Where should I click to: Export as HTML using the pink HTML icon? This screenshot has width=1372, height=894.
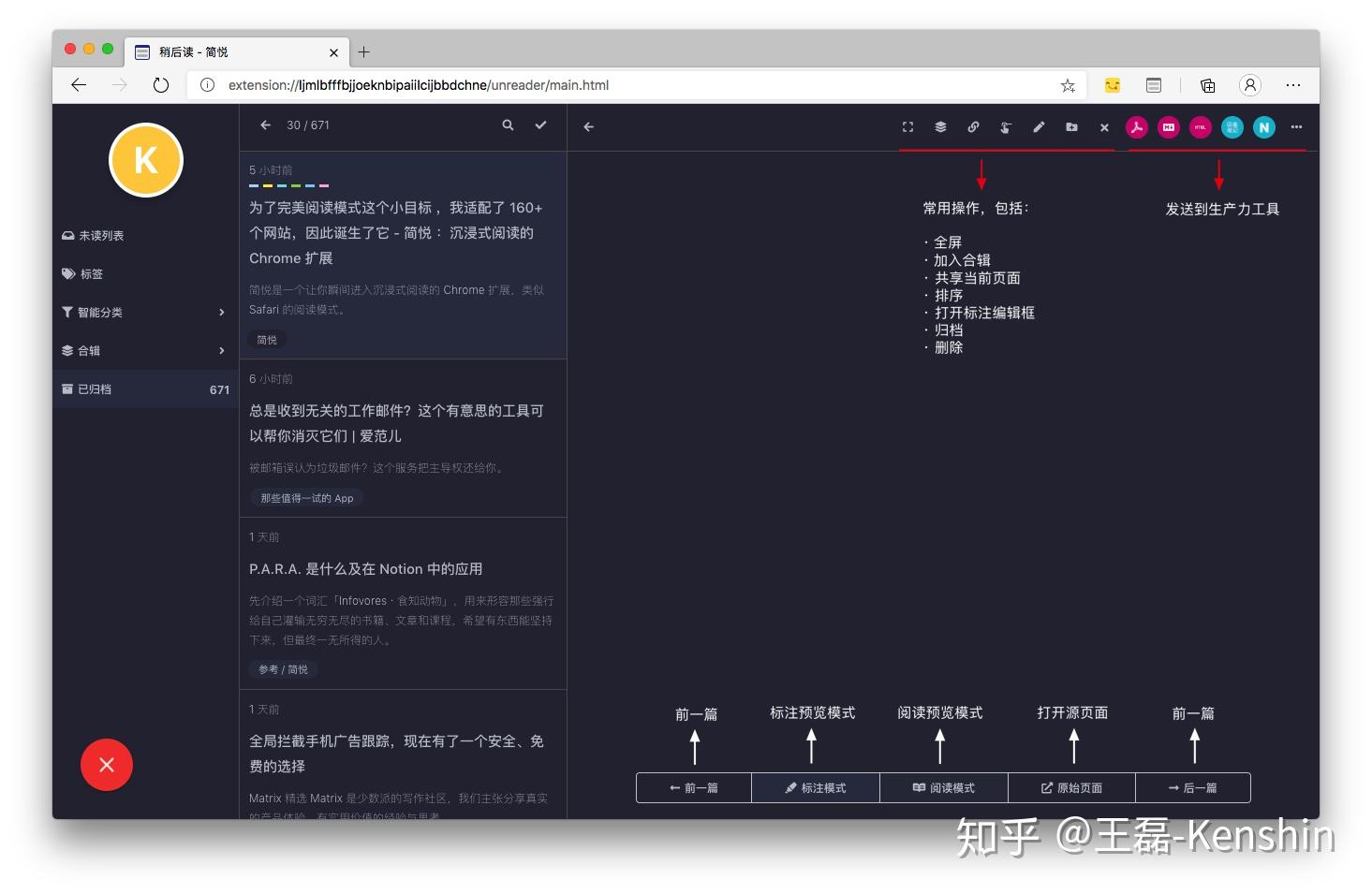tap(1201, 127)
